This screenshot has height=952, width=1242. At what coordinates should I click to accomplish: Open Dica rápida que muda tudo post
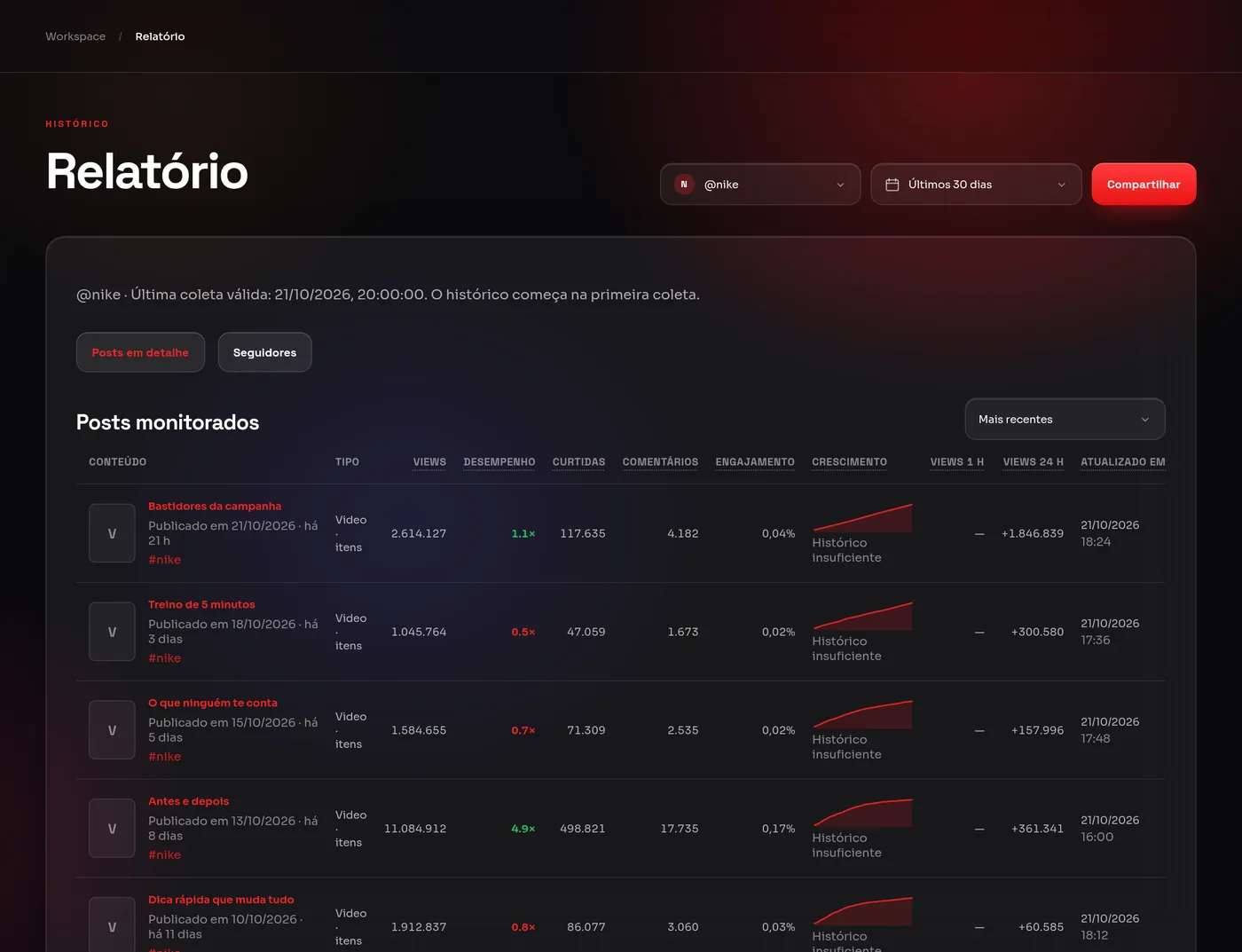pyautogui.click(x=221, y=900)
